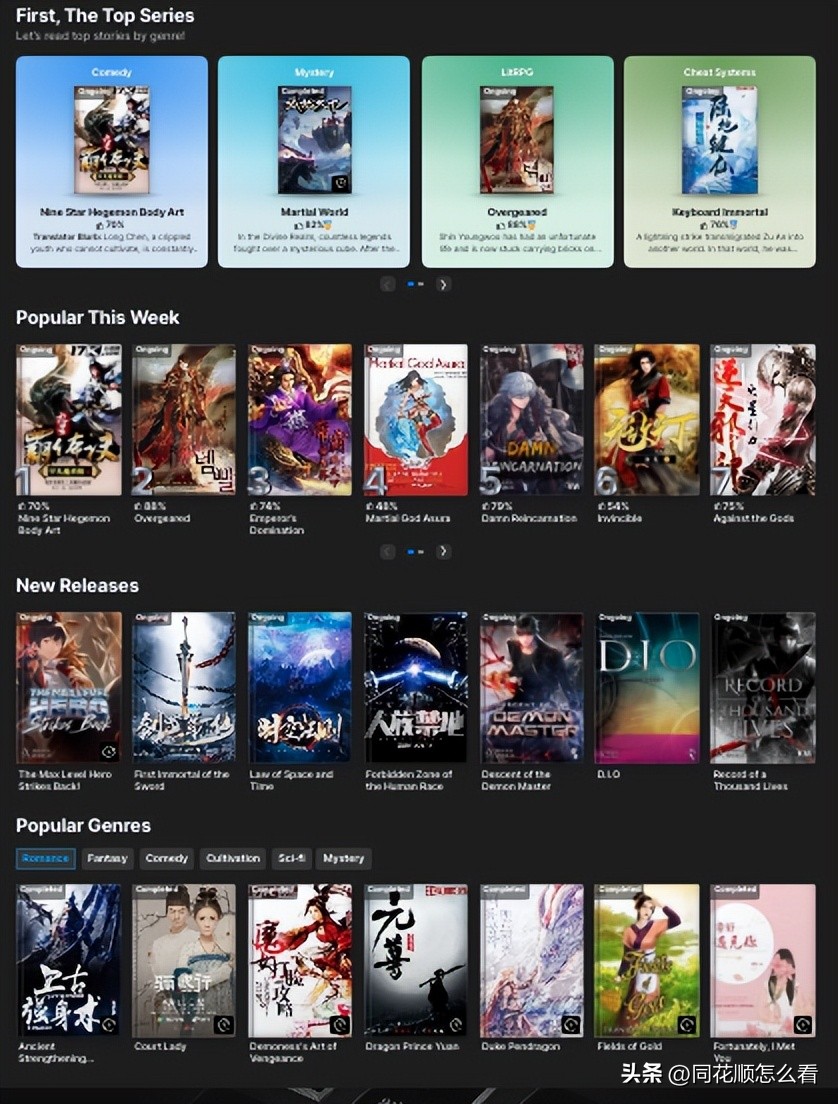Open rank 5 Damn Reincarnation cover
838x1104 pixels.
[532, 420]
